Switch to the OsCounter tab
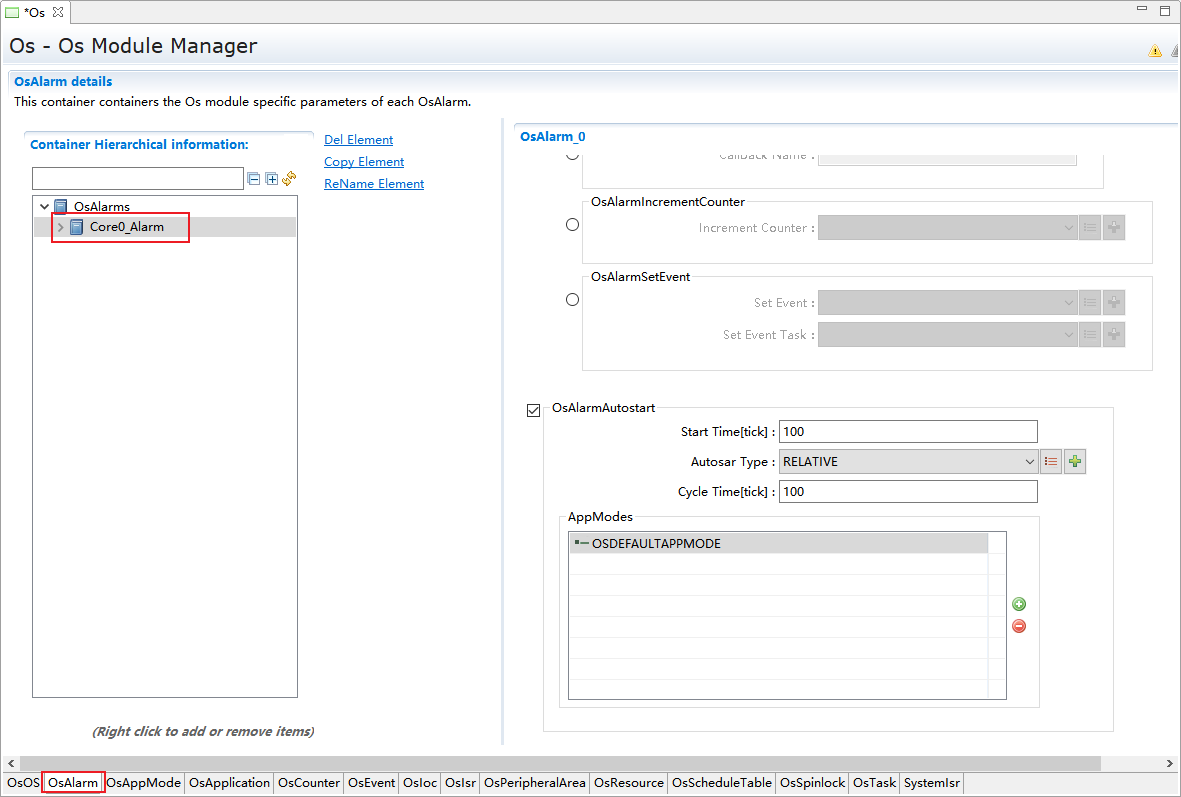Viewport: 1181px width, 797px height. (309, 783)
